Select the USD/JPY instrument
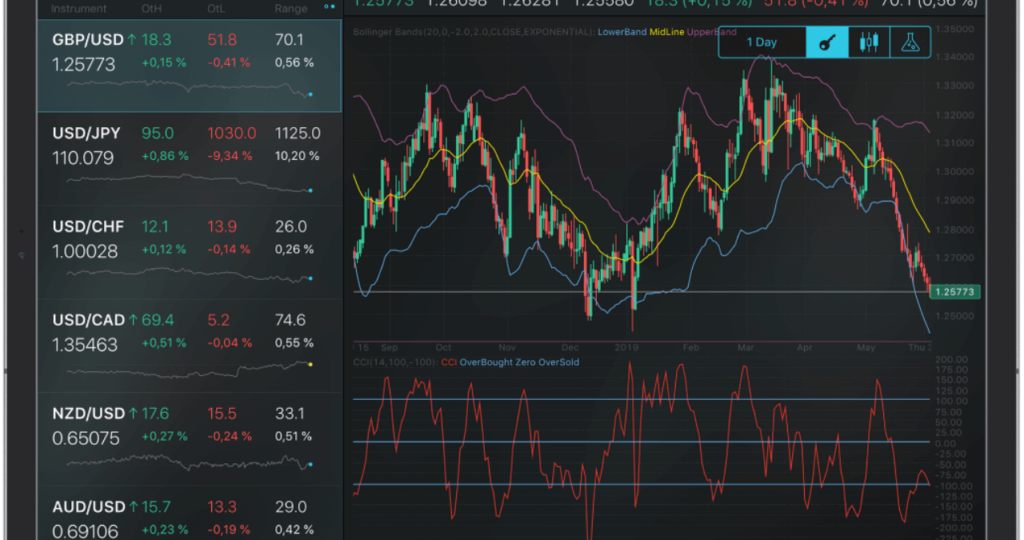 click(189, 160)
